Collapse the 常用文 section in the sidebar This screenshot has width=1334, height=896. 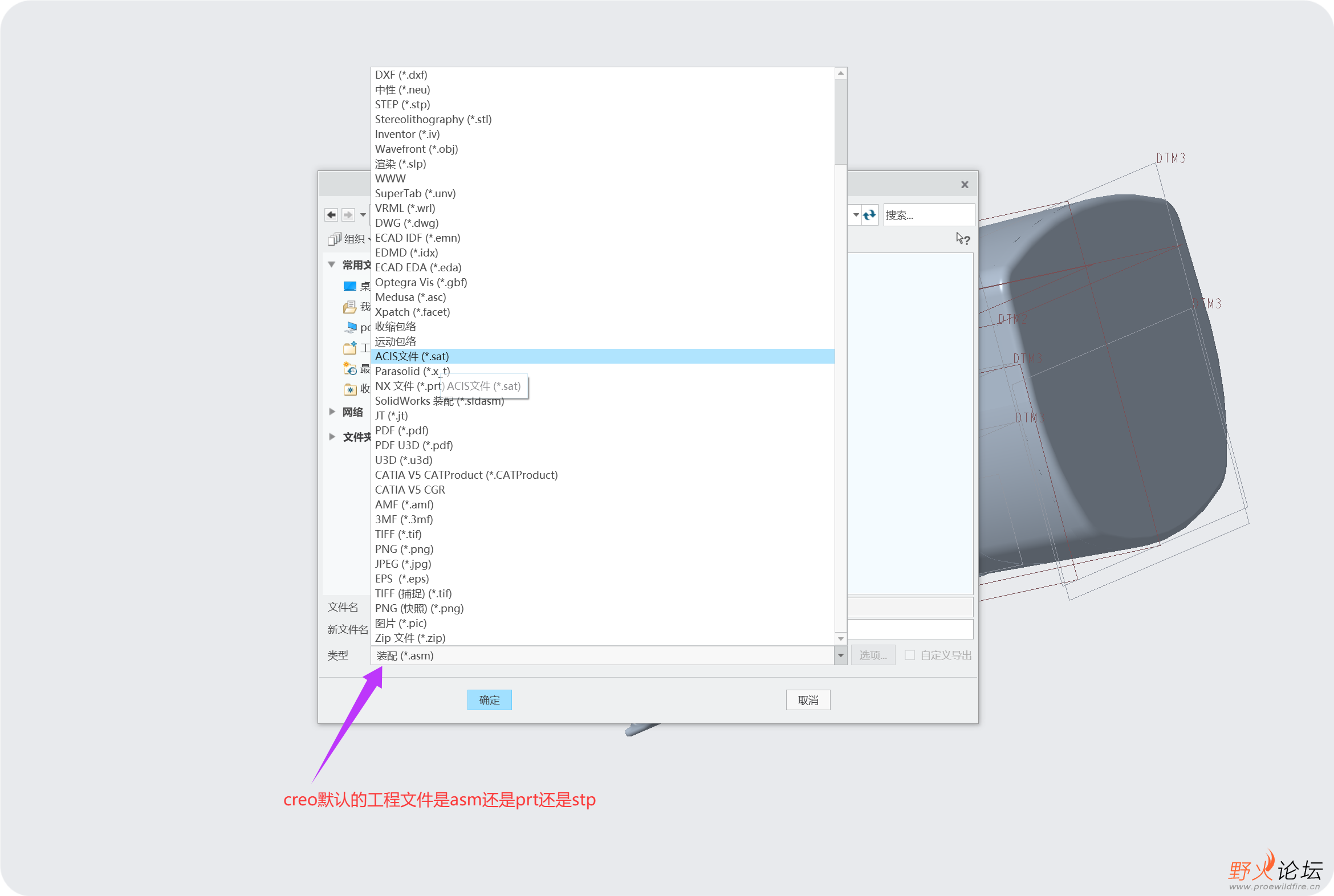[331, 264]
